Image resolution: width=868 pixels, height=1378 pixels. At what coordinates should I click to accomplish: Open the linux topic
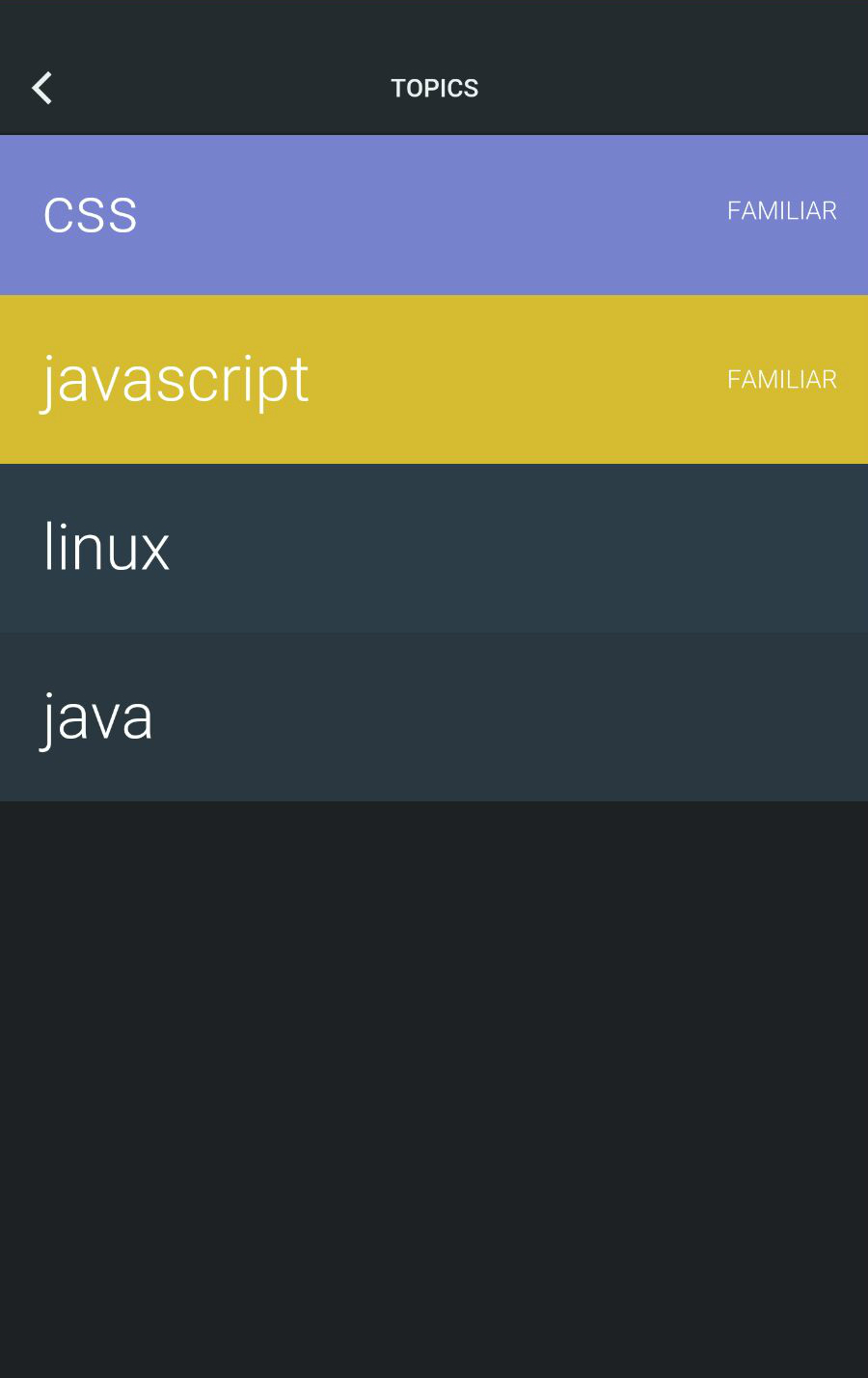107,548
